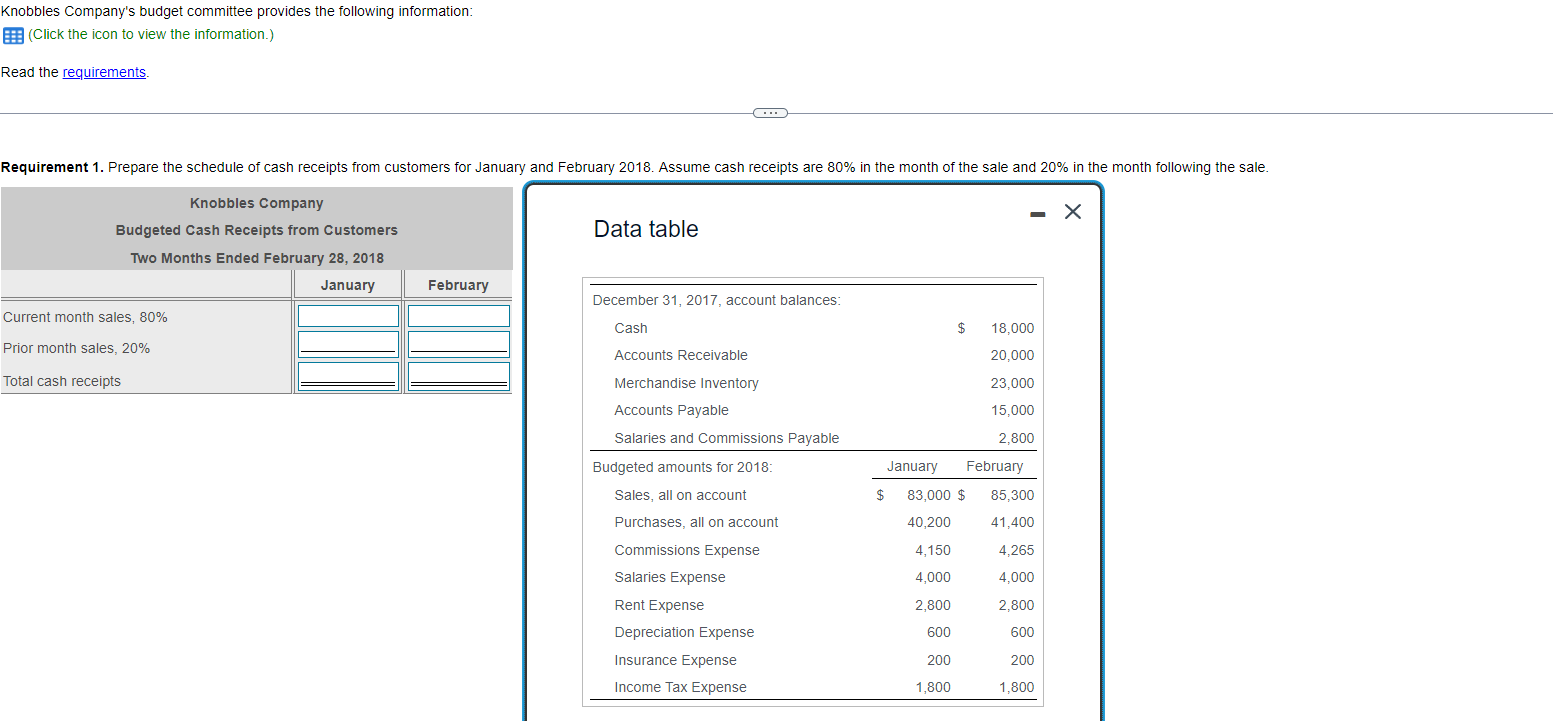Select the 'Current month sales, 80%' label

pyautogui.click(x=86, y=317)
